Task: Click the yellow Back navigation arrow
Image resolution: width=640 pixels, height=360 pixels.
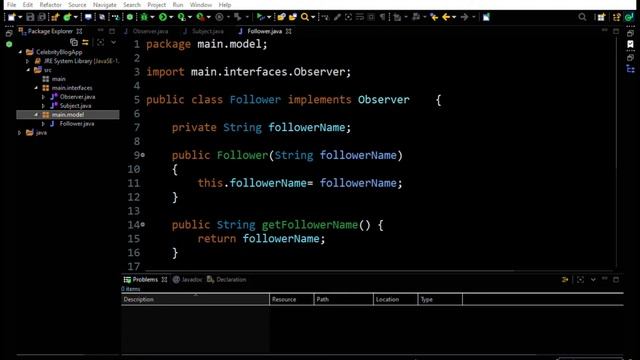Action: click(x=446, y=17)
